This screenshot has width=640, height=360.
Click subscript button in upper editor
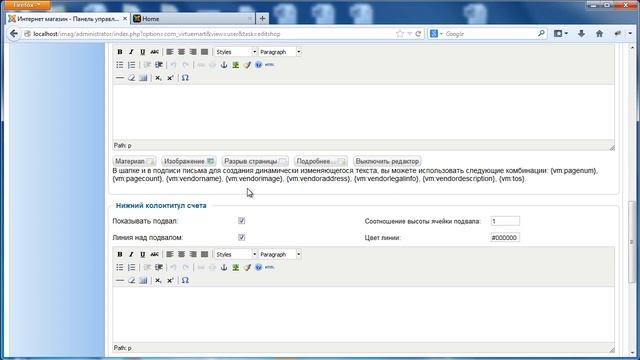pos(158,78)
